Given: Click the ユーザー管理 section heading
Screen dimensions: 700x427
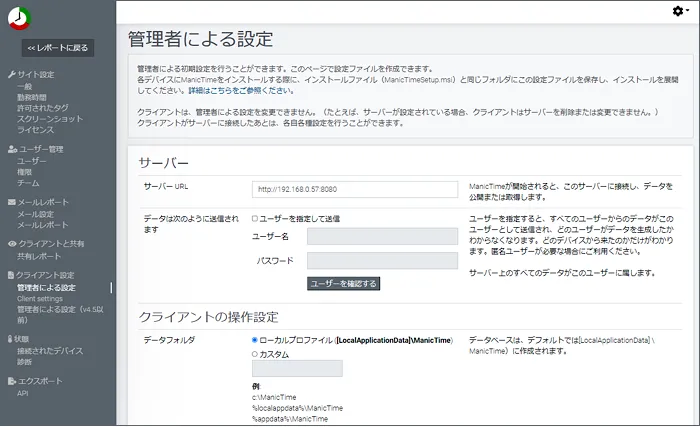Looking at the screenshot, I should 41,149.
